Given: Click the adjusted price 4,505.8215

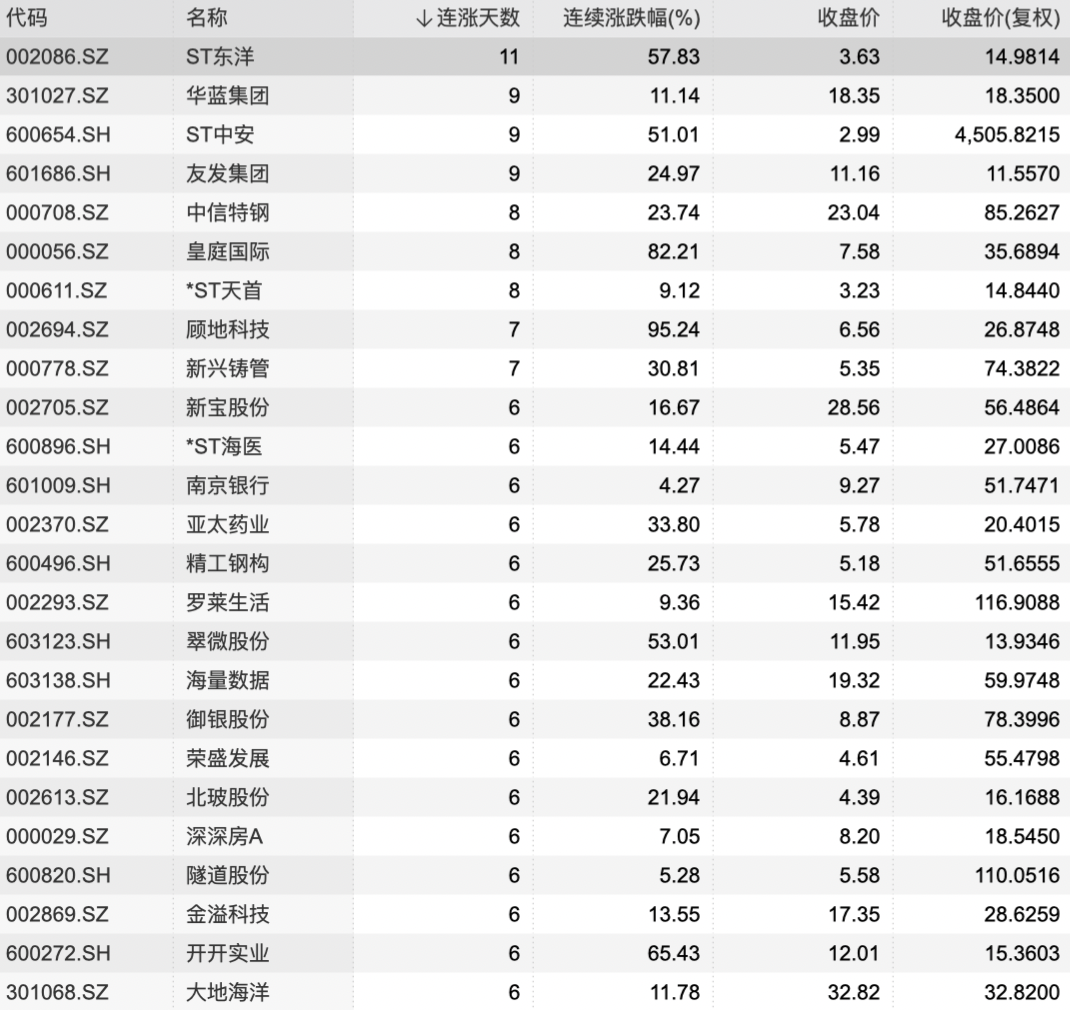Looking at the screenshot, I should tap(1007, 134).
